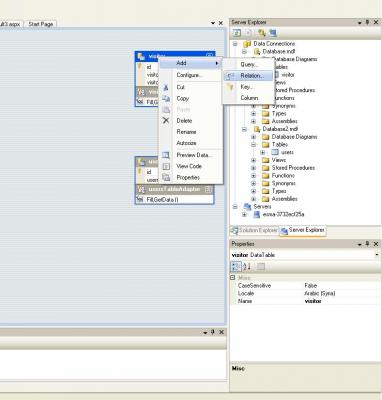382x400 pixels.
Task: Click the esraa-3732ecf25a server icon
Action: point(257,214)
